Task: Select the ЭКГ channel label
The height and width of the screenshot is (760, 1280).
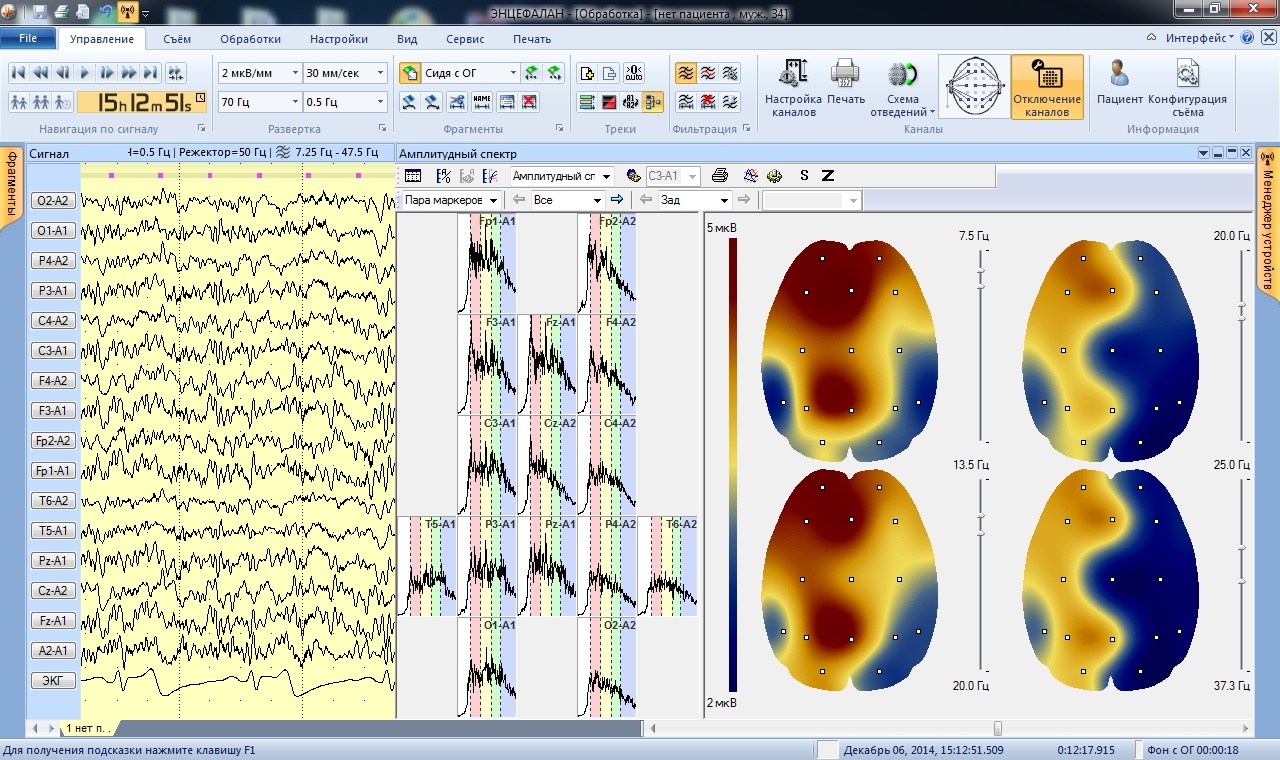Action: 53,681
